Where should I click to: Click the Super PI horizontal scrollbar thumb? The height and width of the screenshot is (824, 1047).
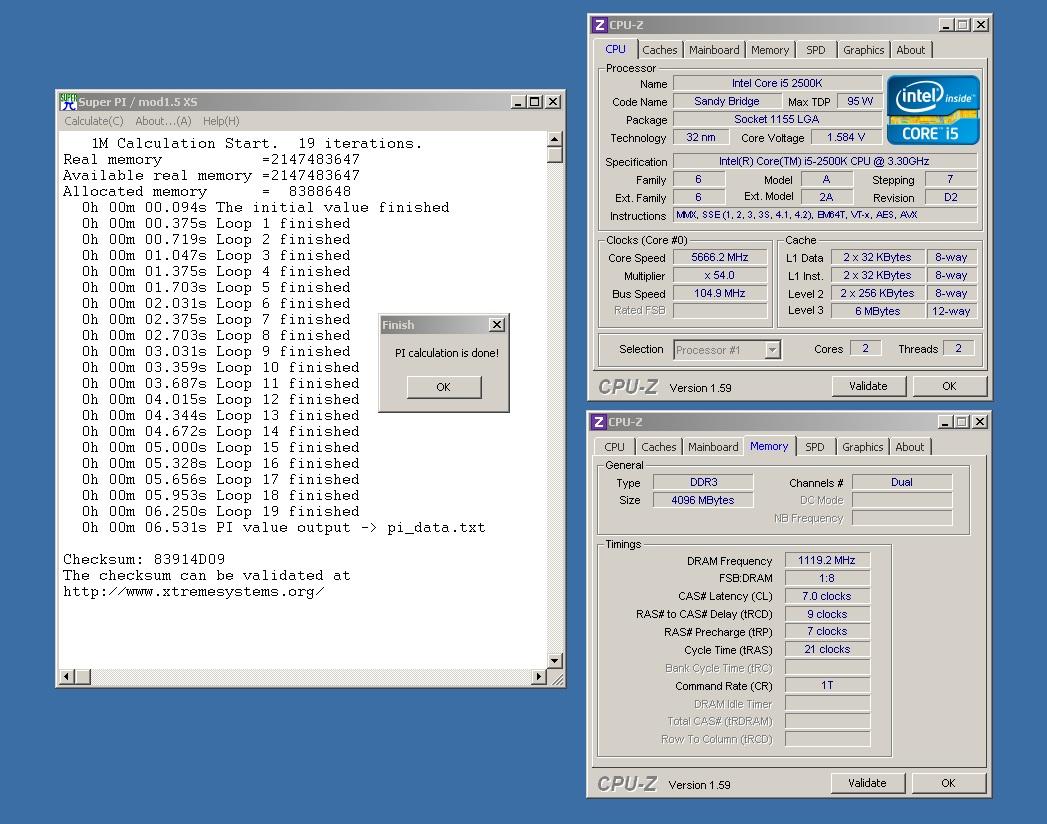82,676
